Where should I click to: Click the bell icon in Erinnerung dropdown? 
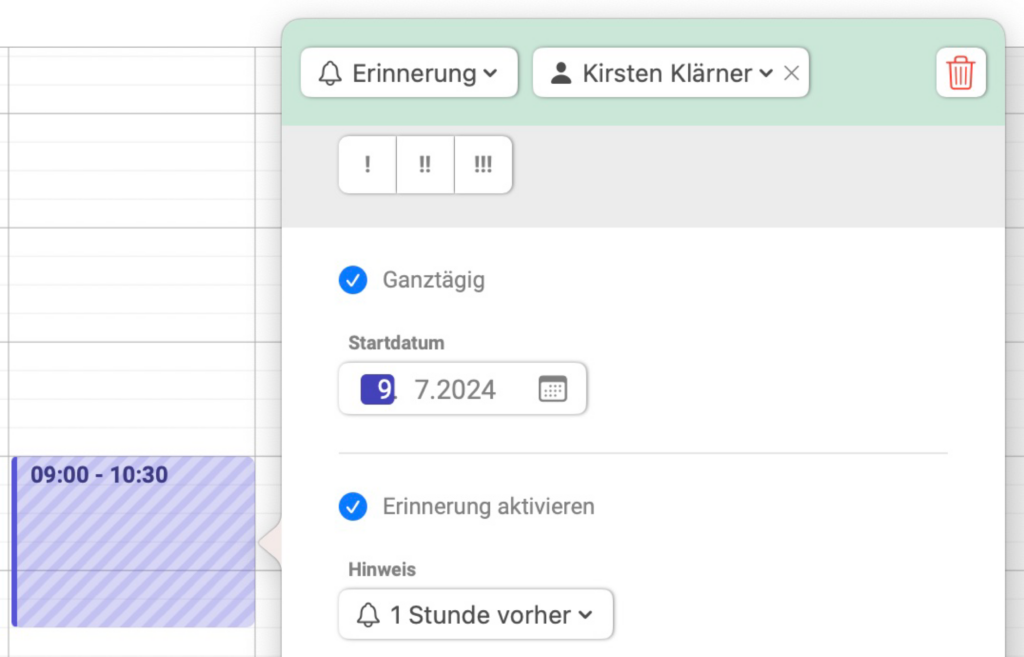[x=330, y=72]
